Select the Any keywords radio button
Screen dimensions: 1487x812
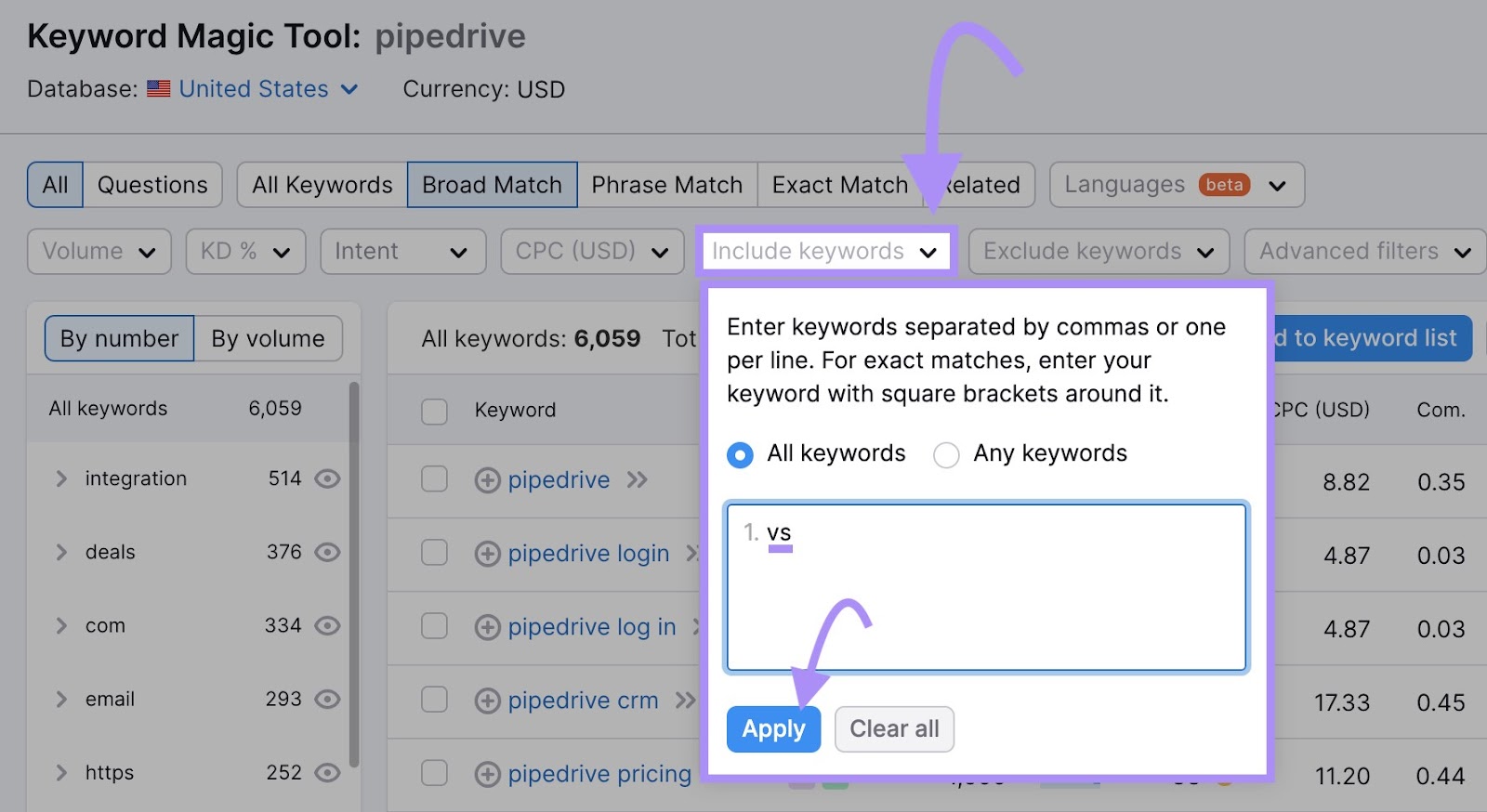coord(946,454)
